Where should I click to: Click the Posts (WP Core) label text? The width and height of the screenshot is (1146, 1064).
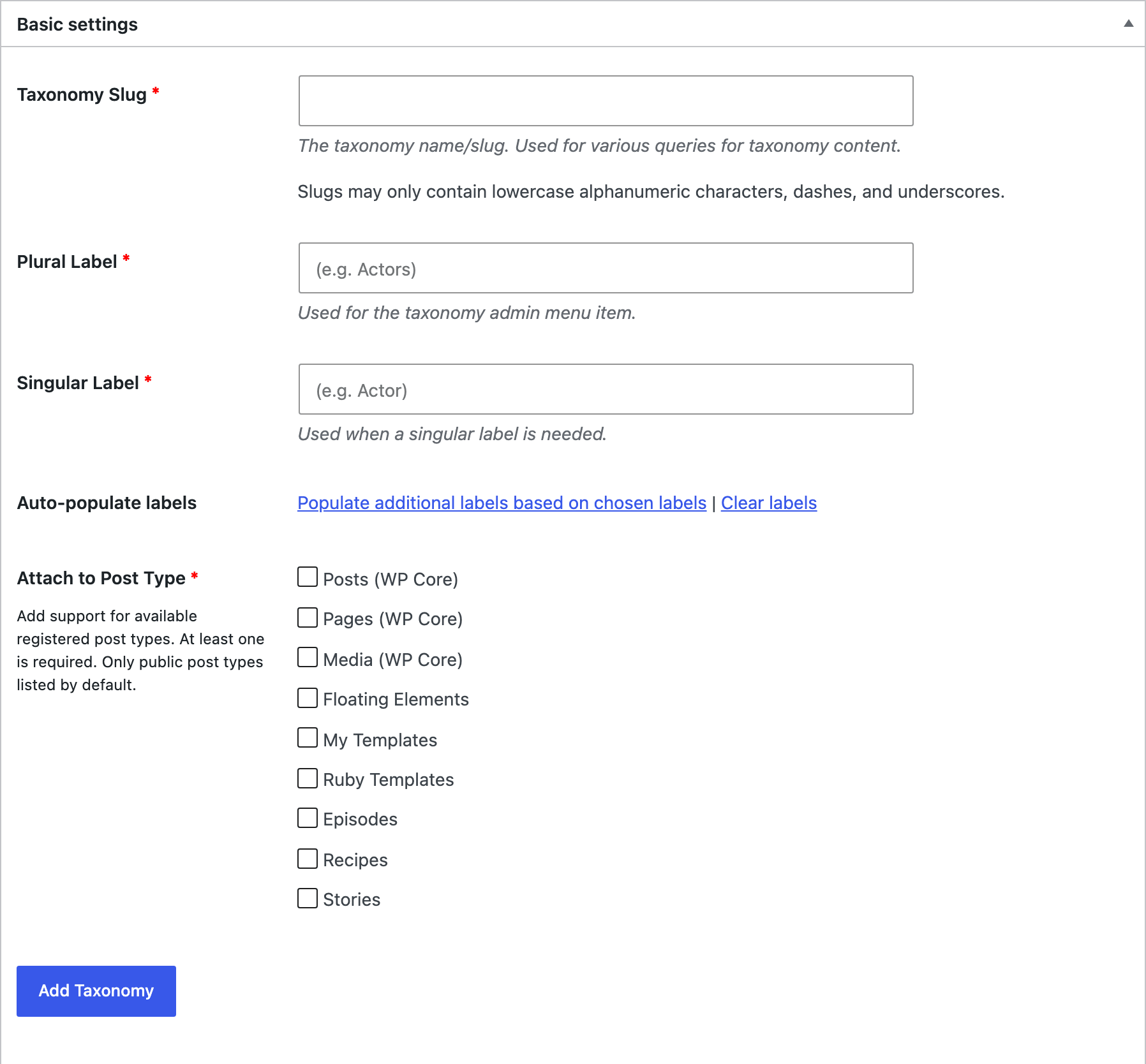(391, 579)
